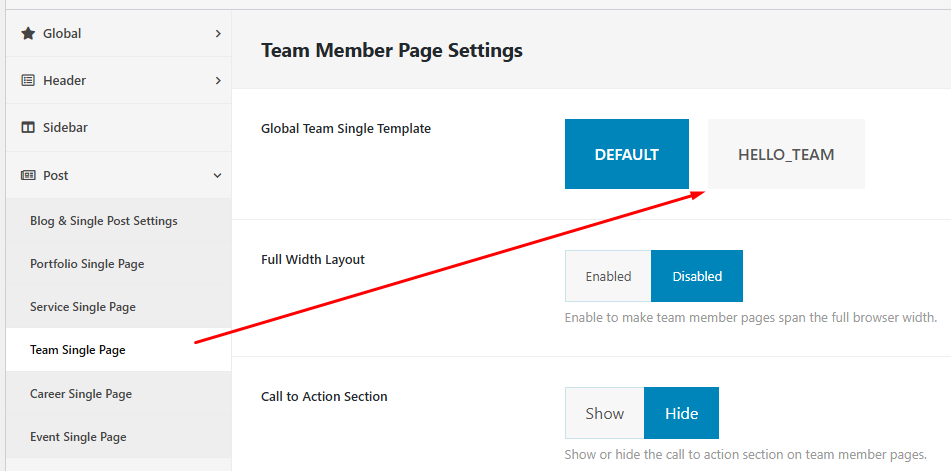
Task: Set Full Width Layout to Disabled
Action: point(697,276)
